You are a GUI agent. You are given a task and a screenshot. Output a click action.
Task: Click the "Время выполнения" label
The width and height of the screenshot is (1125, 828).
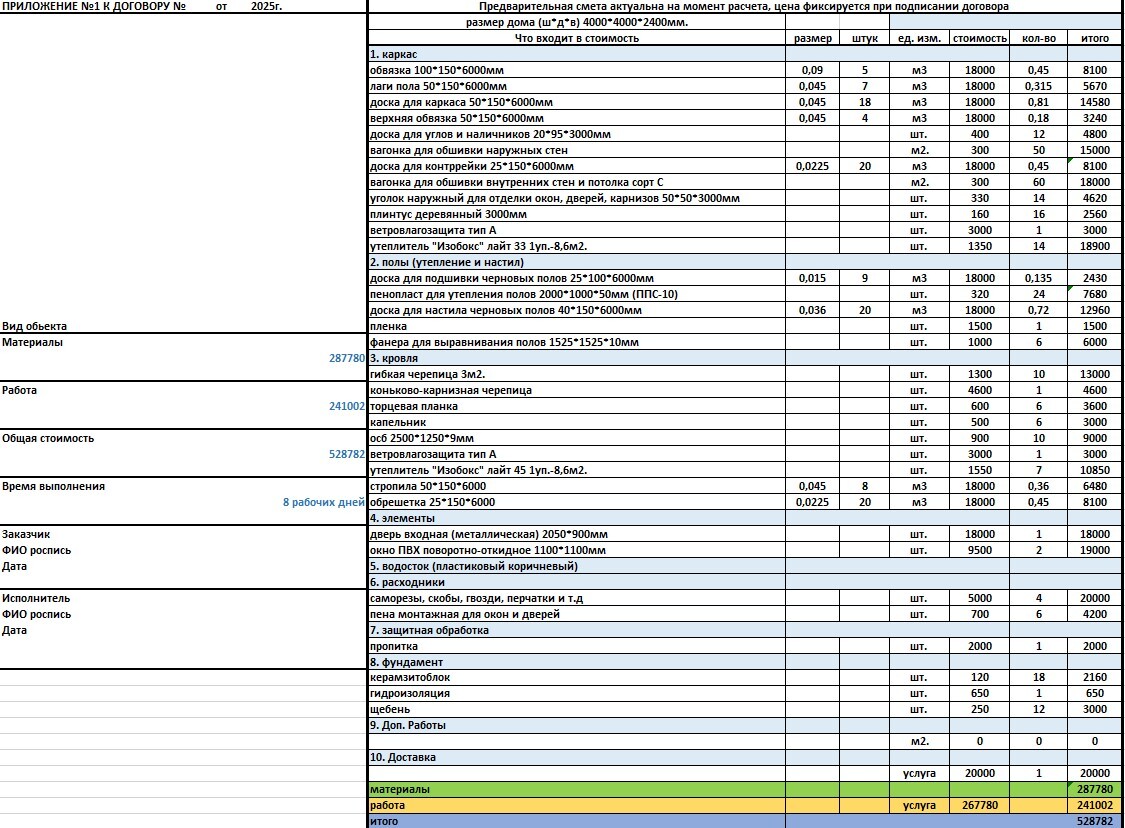(53, 486)
